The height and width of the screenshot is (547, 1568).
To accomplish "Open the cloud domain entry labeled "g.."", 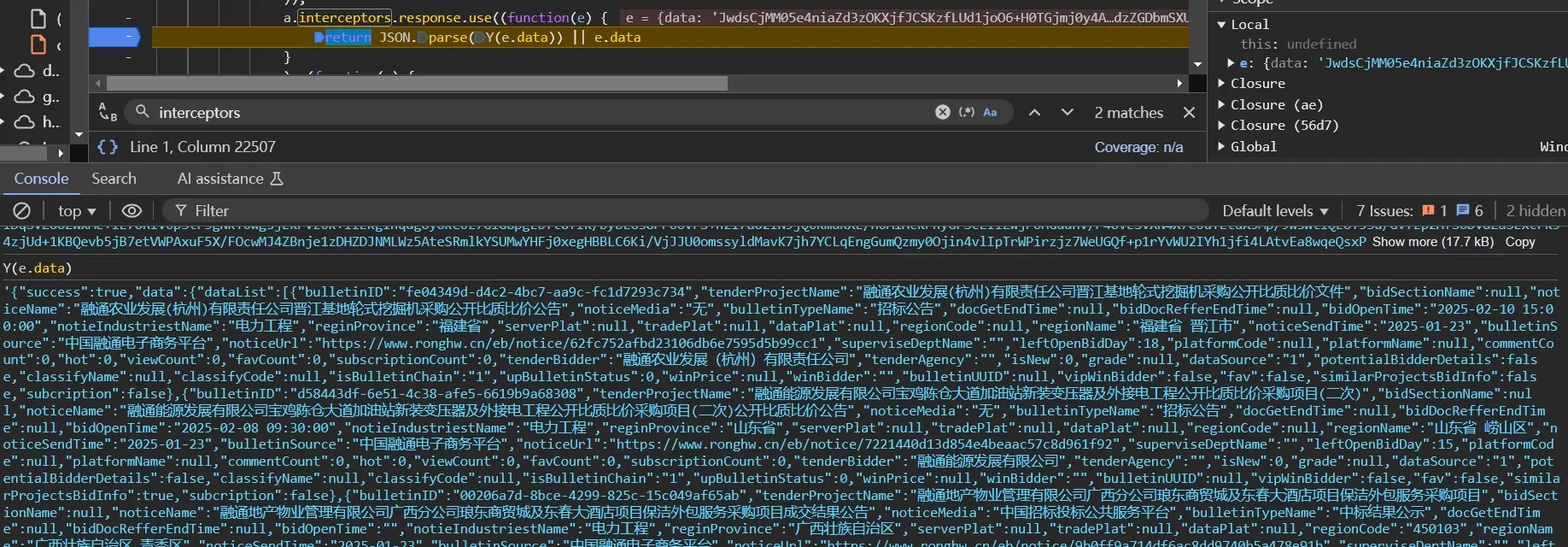I will [38, 97].
